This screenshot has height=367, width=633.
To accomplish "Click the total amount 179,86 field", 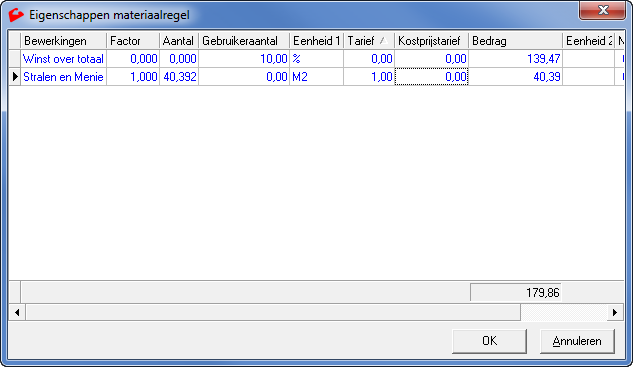I will [516, 292].
